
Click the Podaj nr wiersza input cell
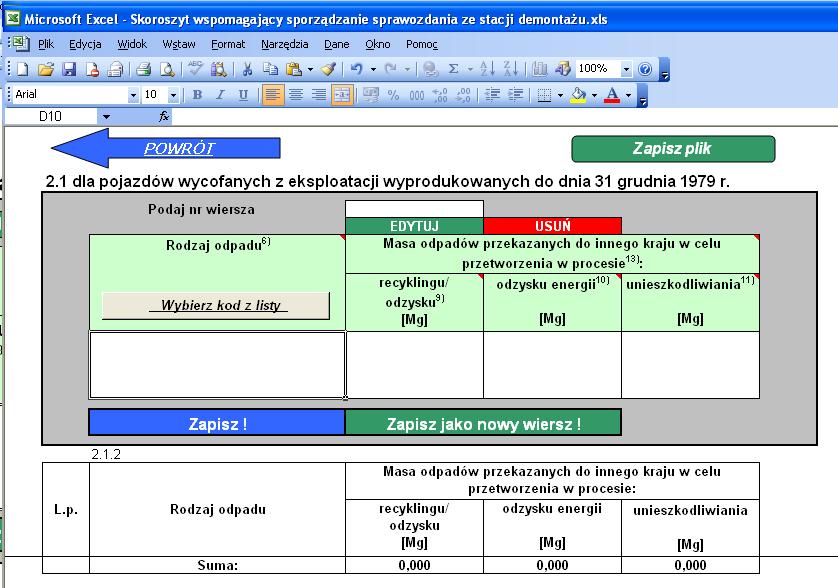[414, 209]
